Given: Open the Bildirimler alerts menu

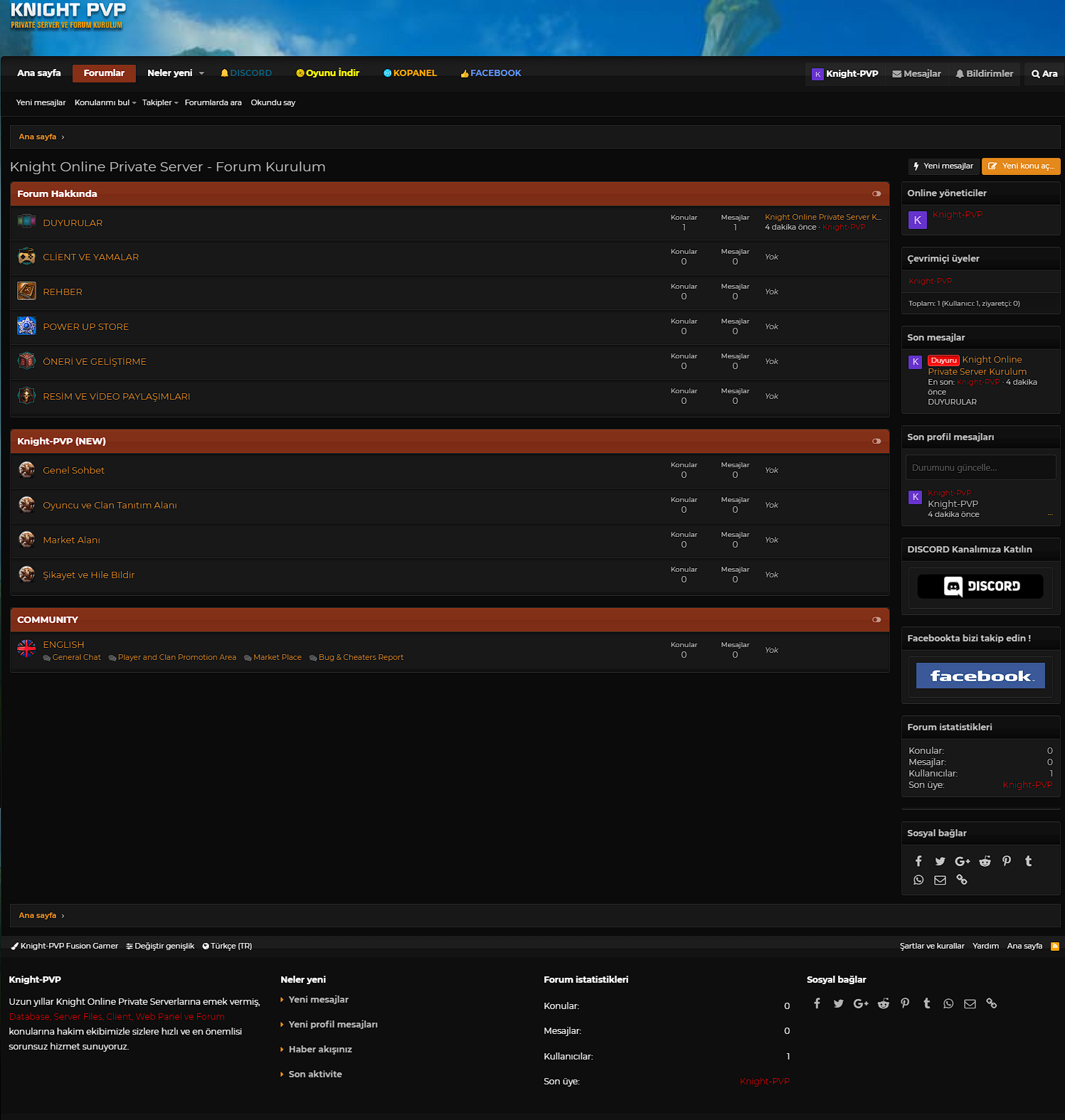Looking at the screenshot, I should coord(984,73).
